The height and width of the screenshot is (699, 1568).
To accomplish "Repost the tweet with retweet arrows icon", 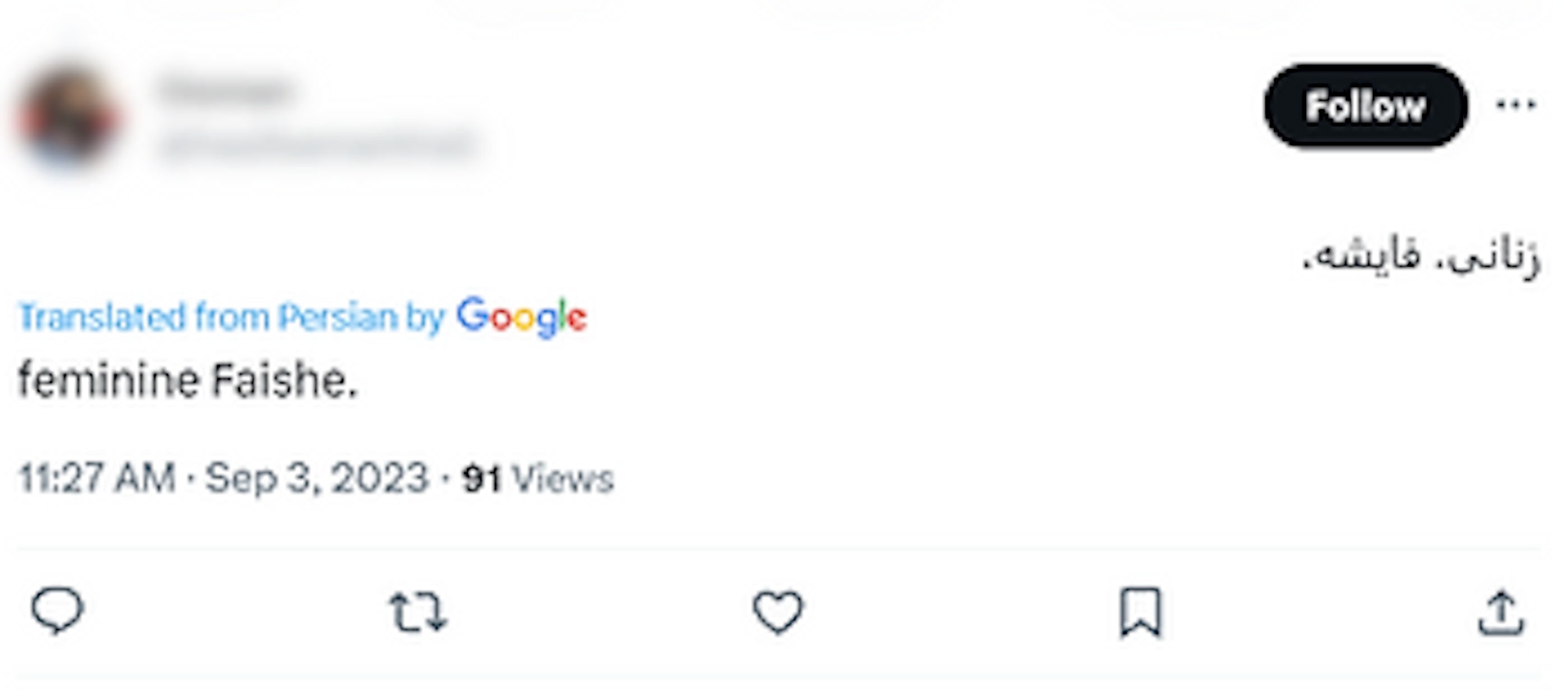I will [418, 613].
